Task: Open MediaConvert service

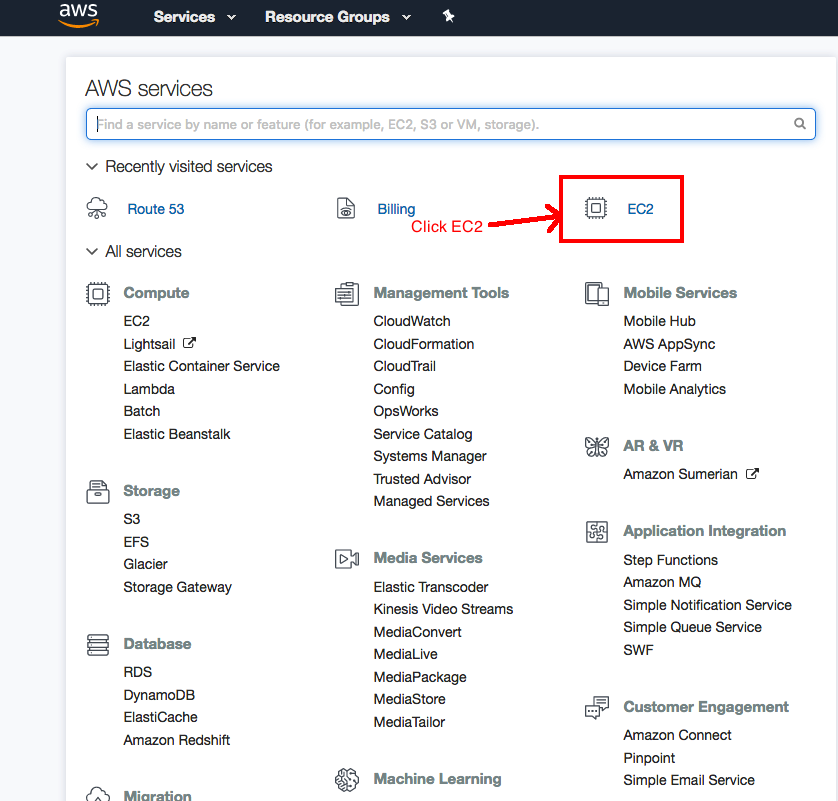Action: (x=417, y=632)
